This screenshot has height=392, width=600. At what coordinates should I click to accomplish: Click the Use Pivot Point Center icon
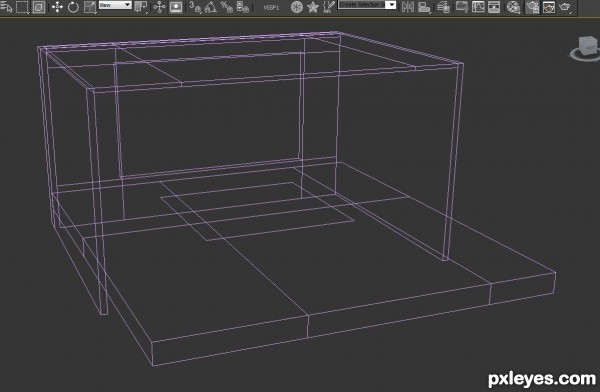point(141,7)
